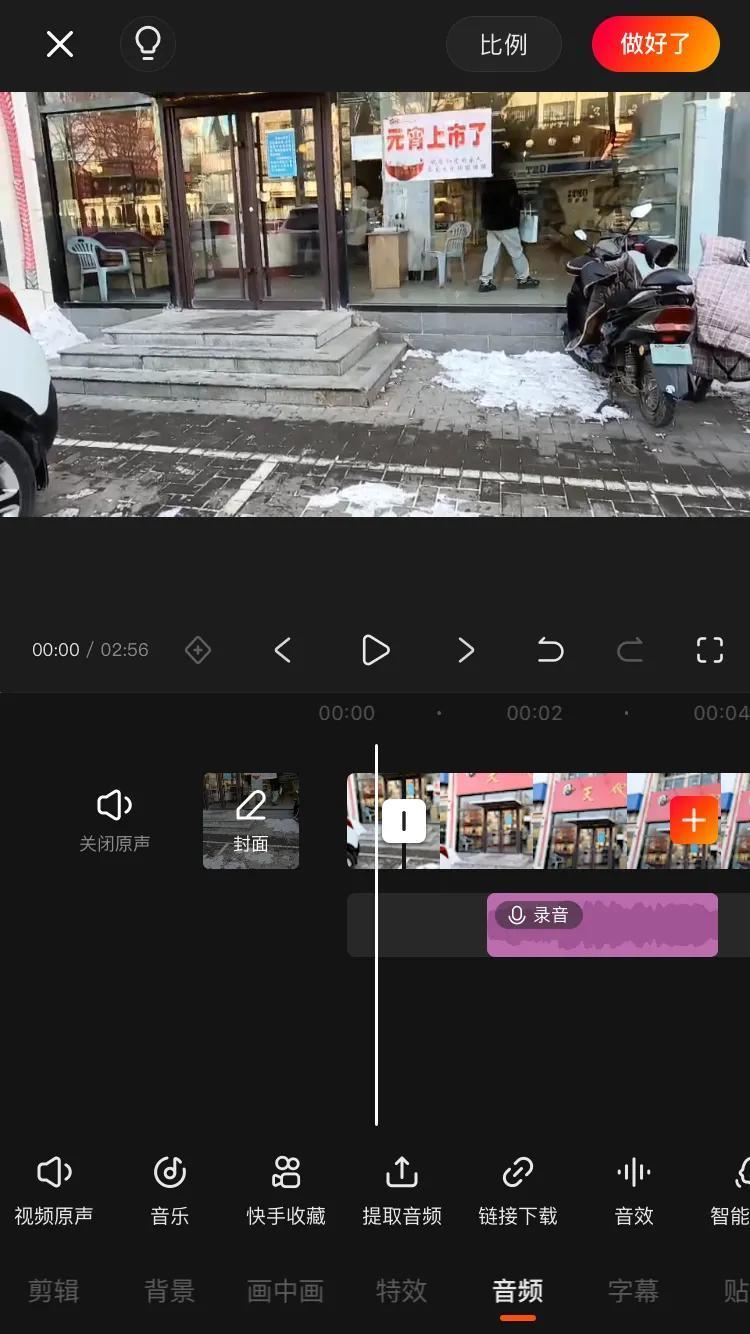The width and height of the screenshot is (750, 1334).
Task: Switch to the 剪辑 tab
Action: (x=54, y=1291)
